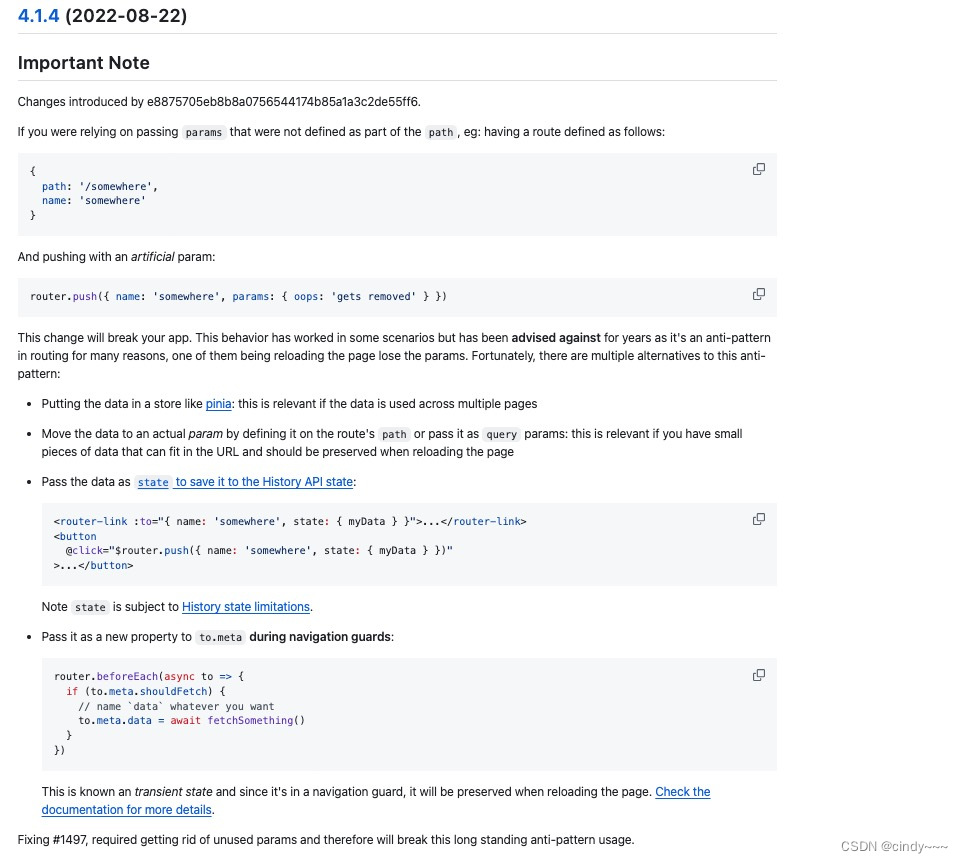Select the state inline code badge
This screenshot has height=863, width=963.
click(x=153, y=482)
